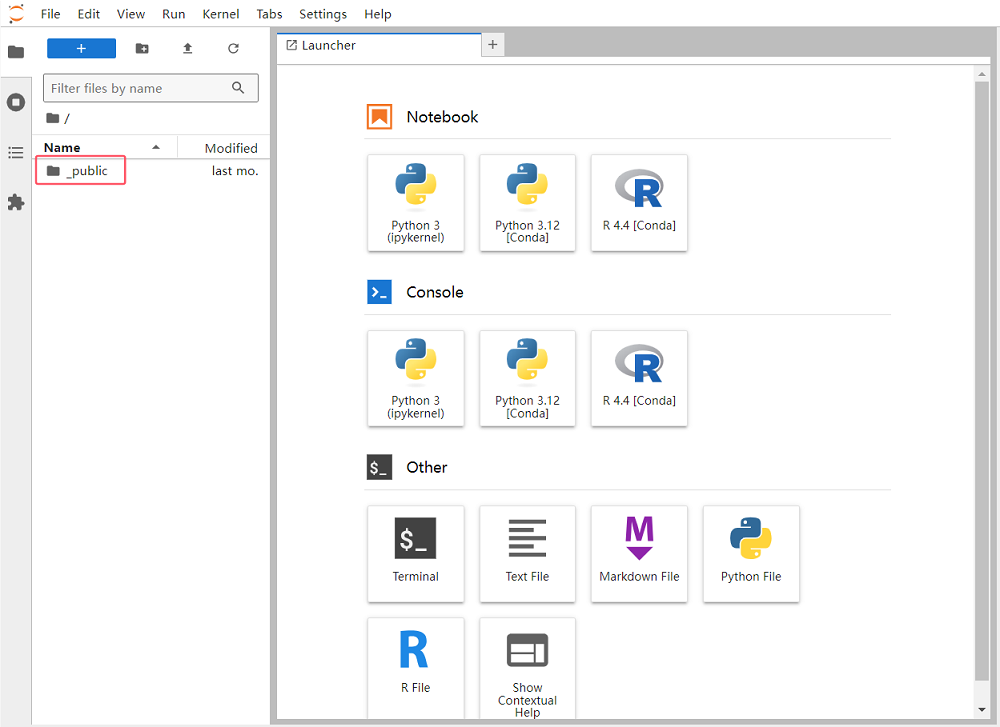Image resolution: width=1000 pixels, height=727 pixels.
Task: Click the Other section heading text
Action: (x=427, y=467)
